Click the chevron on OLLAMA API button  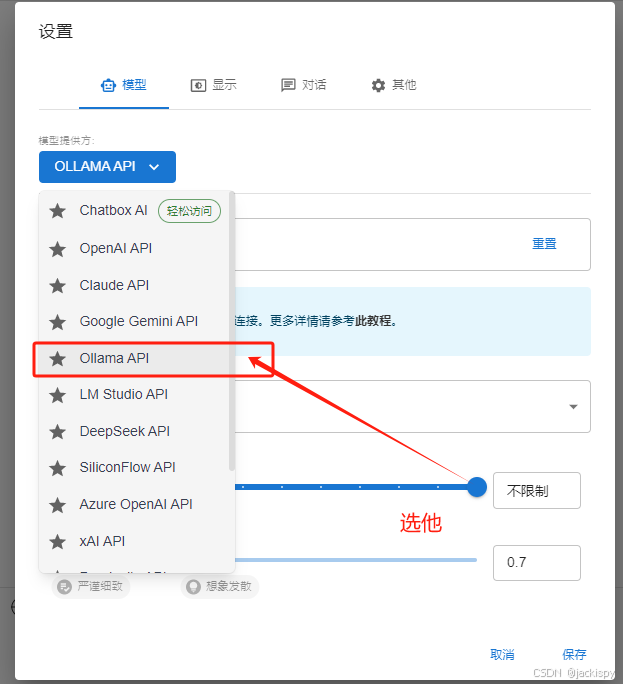click(154, 167)
